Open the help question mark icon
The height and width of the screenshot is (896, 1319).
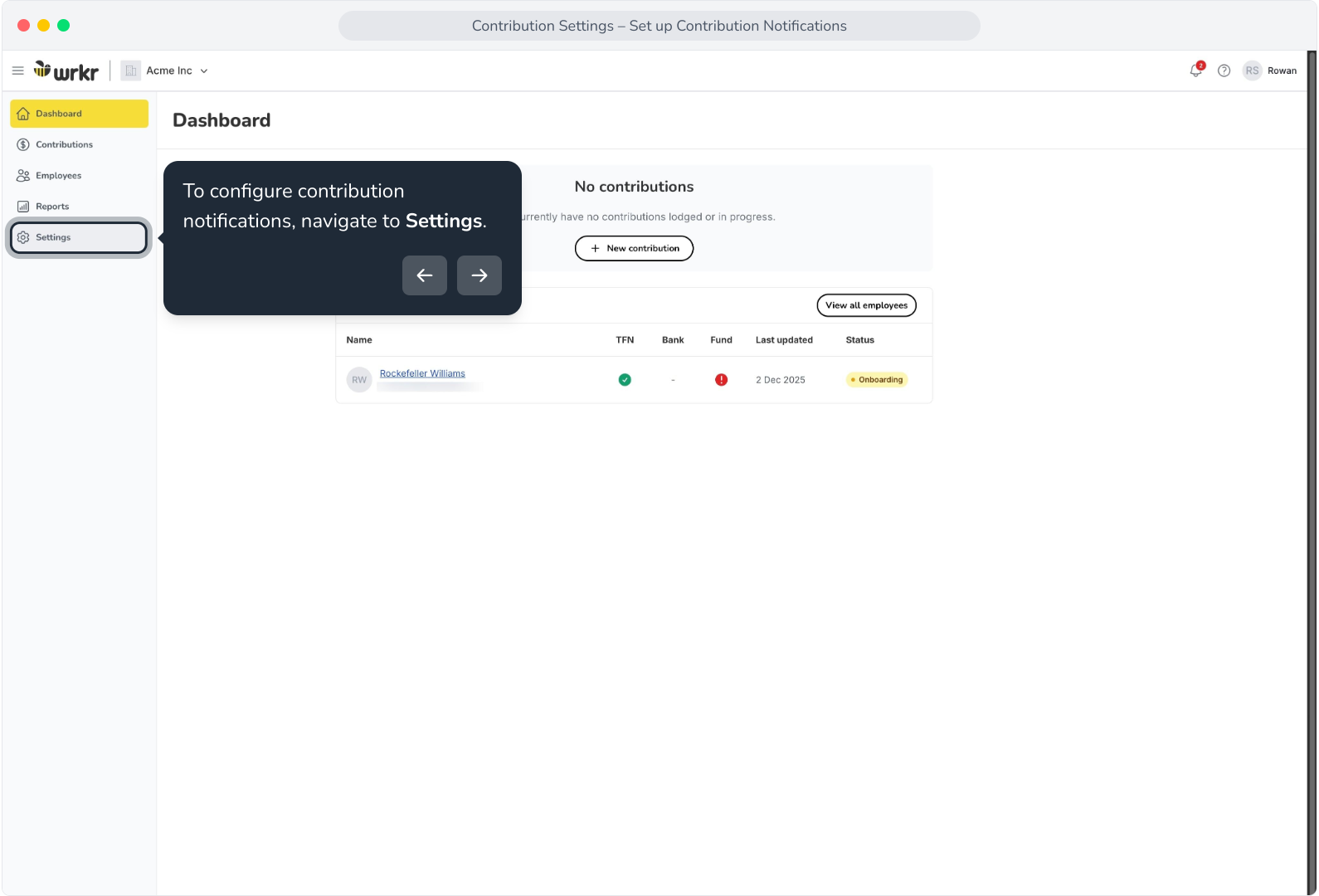[1224, 71]
